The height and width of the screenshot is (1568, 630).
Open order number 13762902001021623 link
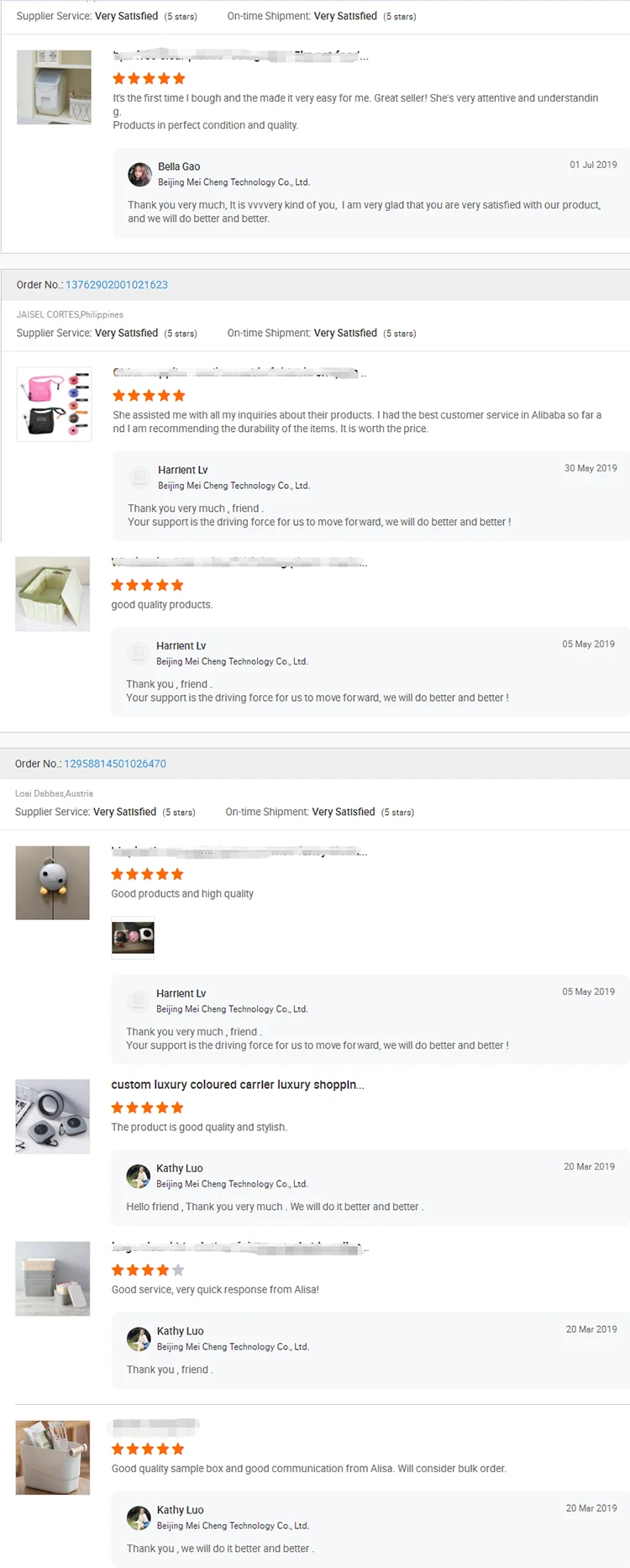(117, 285)
